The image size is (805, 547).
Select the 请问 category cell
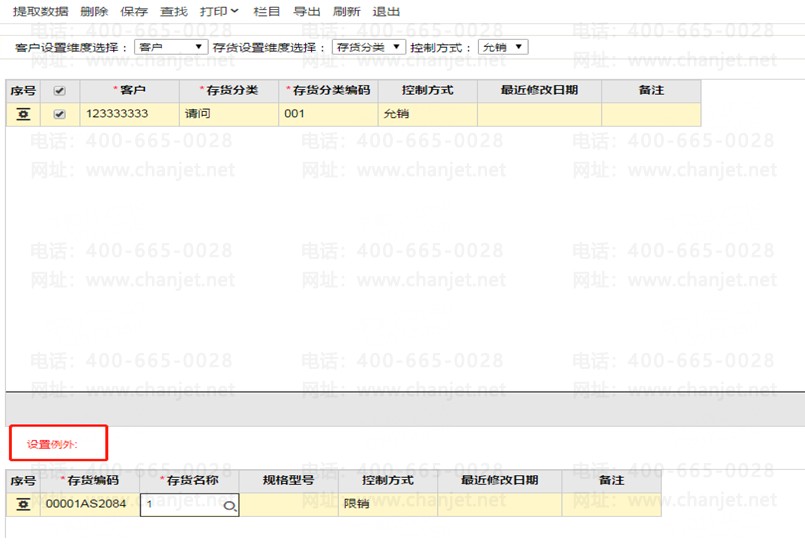point(229,114)
